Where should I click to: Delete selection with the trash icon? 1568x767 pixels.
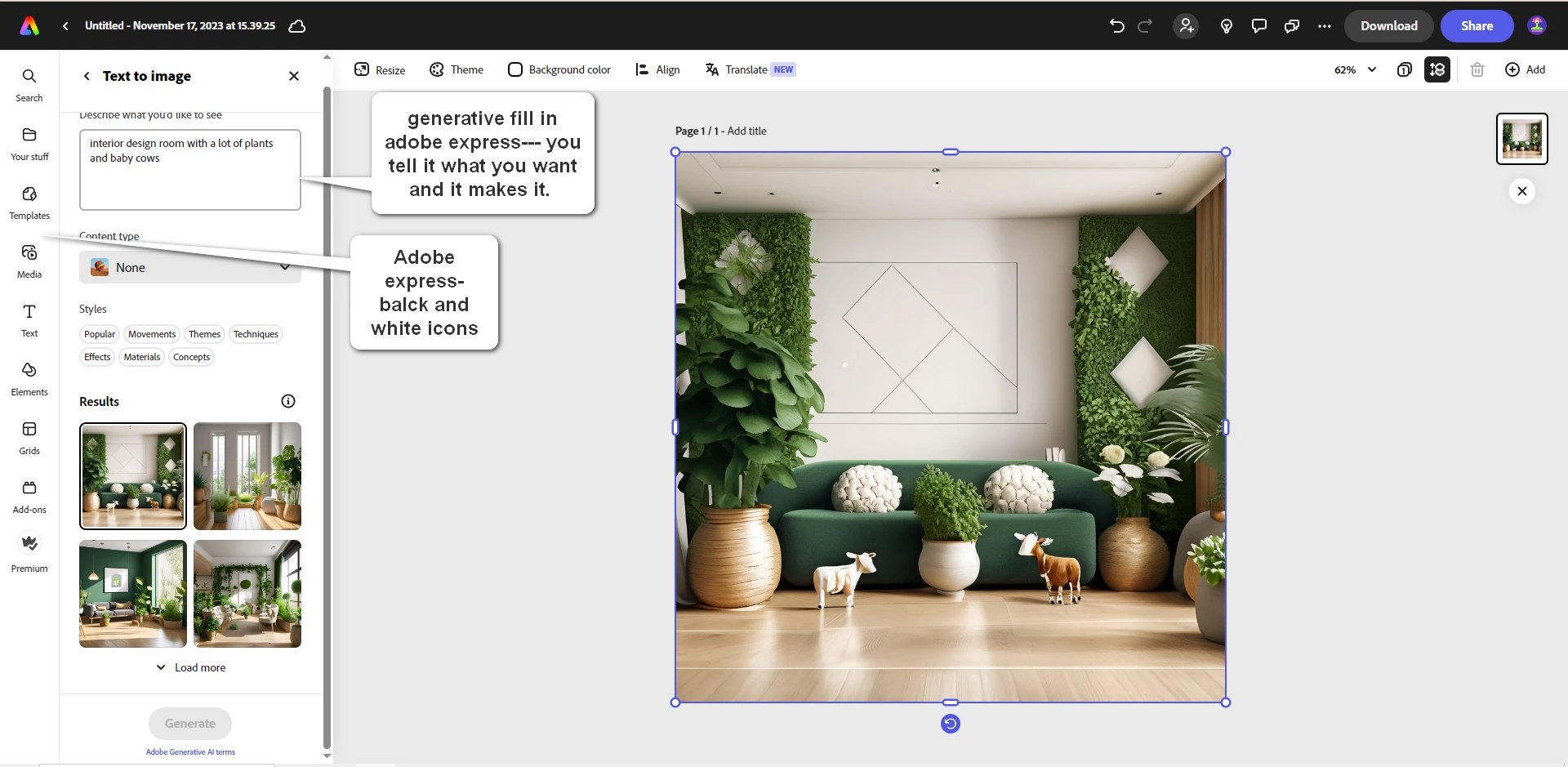1477,69
